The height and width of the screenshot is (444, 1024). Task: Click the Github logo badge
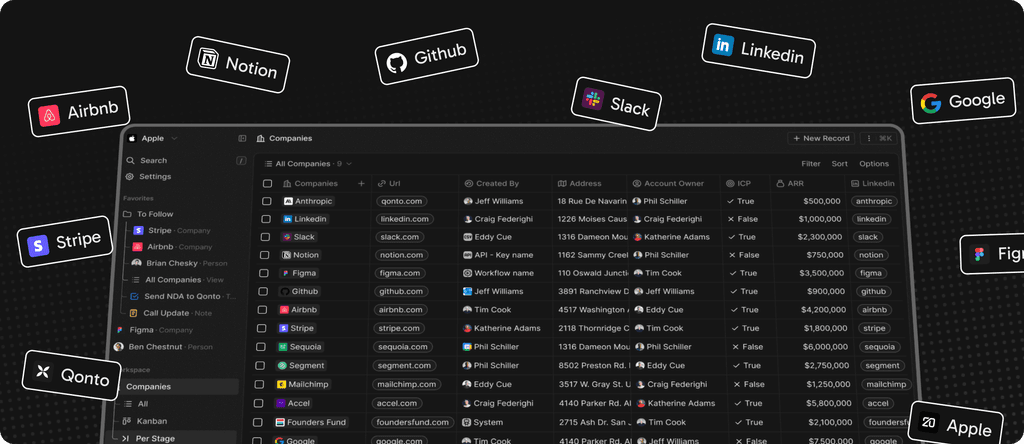[426, 56]
